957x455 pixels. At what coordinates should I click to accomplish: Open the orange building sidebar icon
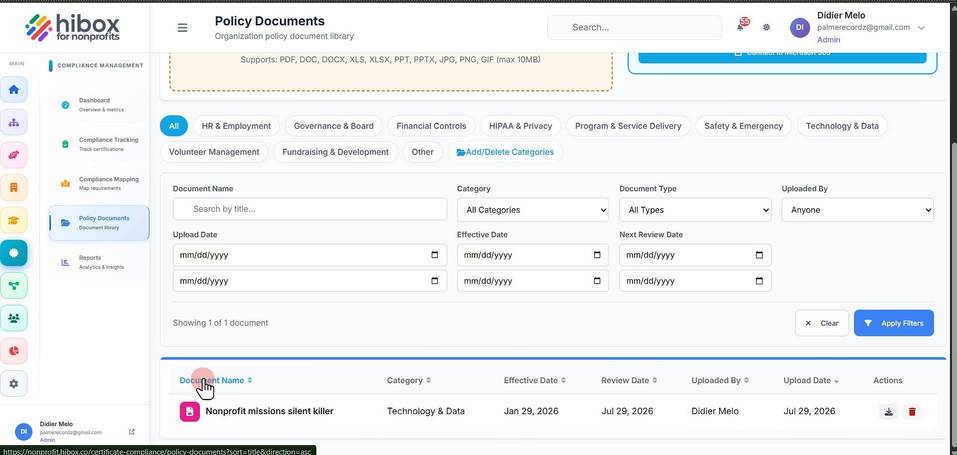(x=13, y=187)
